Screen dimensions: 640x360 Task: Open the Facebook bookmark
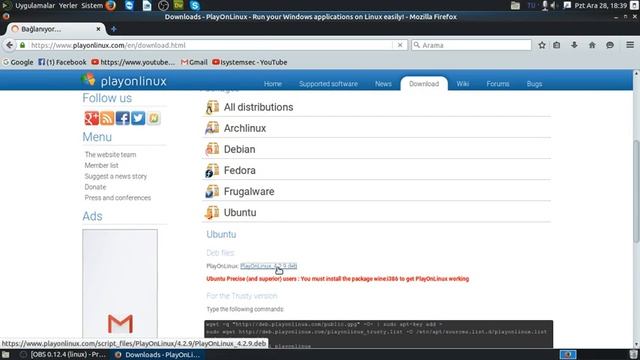point(62,62)
